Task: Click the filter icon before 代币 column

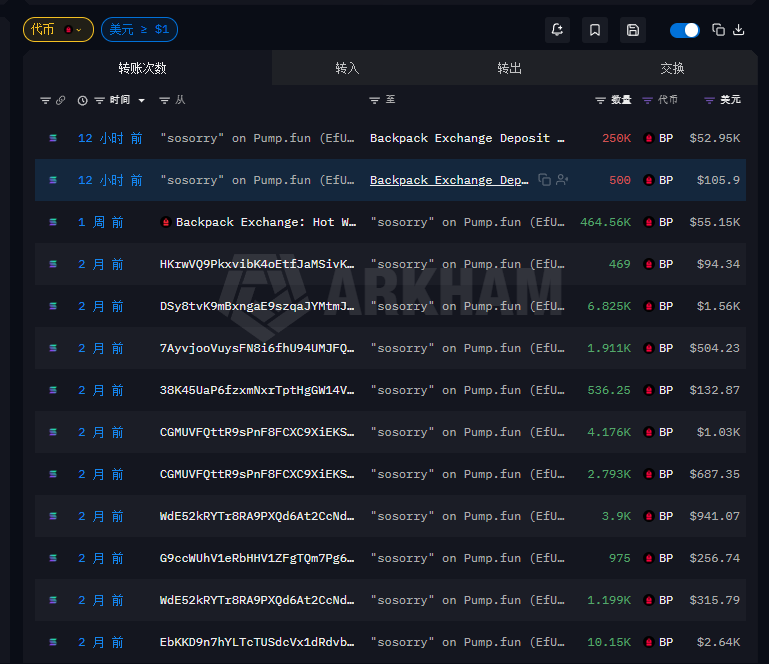Action: click(647, 101)
